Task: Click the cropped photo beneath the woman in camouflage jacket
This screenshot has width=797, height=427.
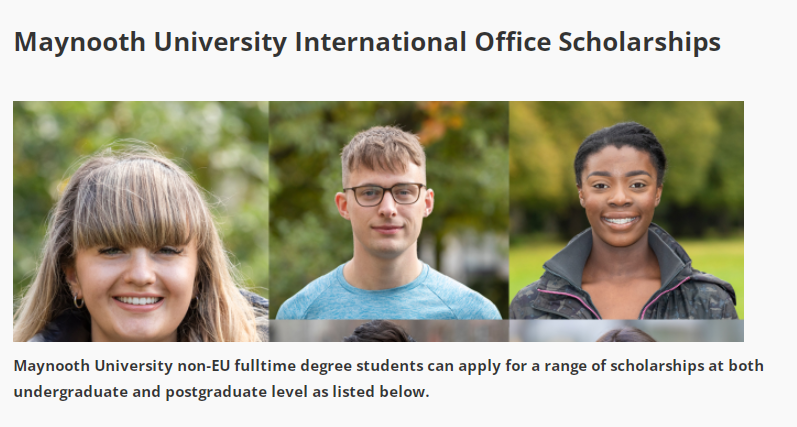Action: click(626, 331)
